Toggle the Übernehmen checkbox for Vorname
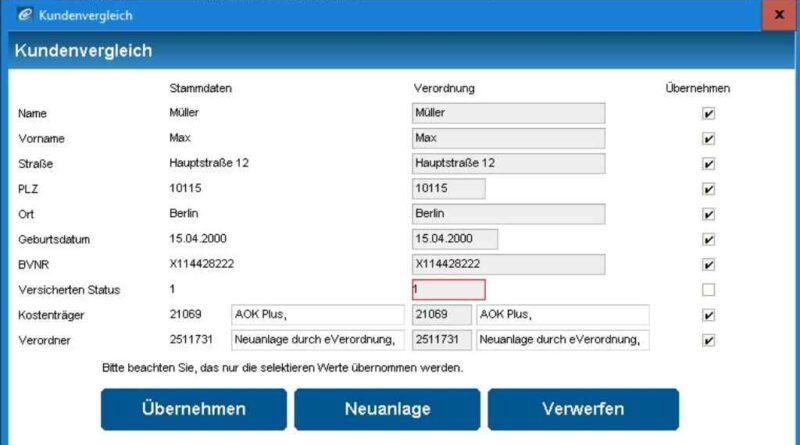Screen dimensions: 800x445 click(x=708, y=138)
